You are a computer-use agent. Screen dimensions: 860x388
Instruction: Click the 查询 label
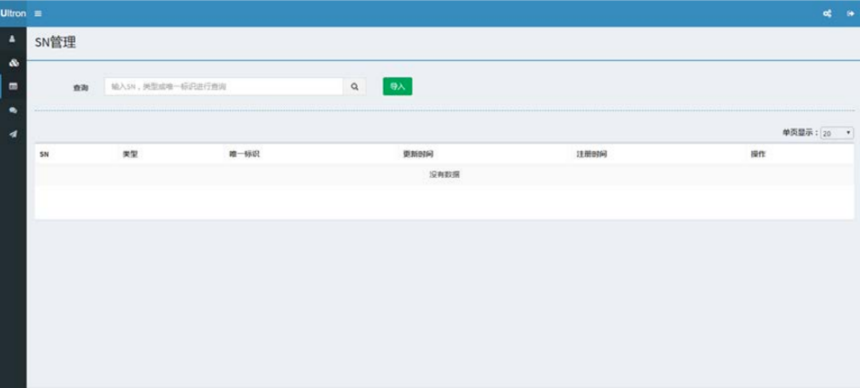tap(81, 87)
